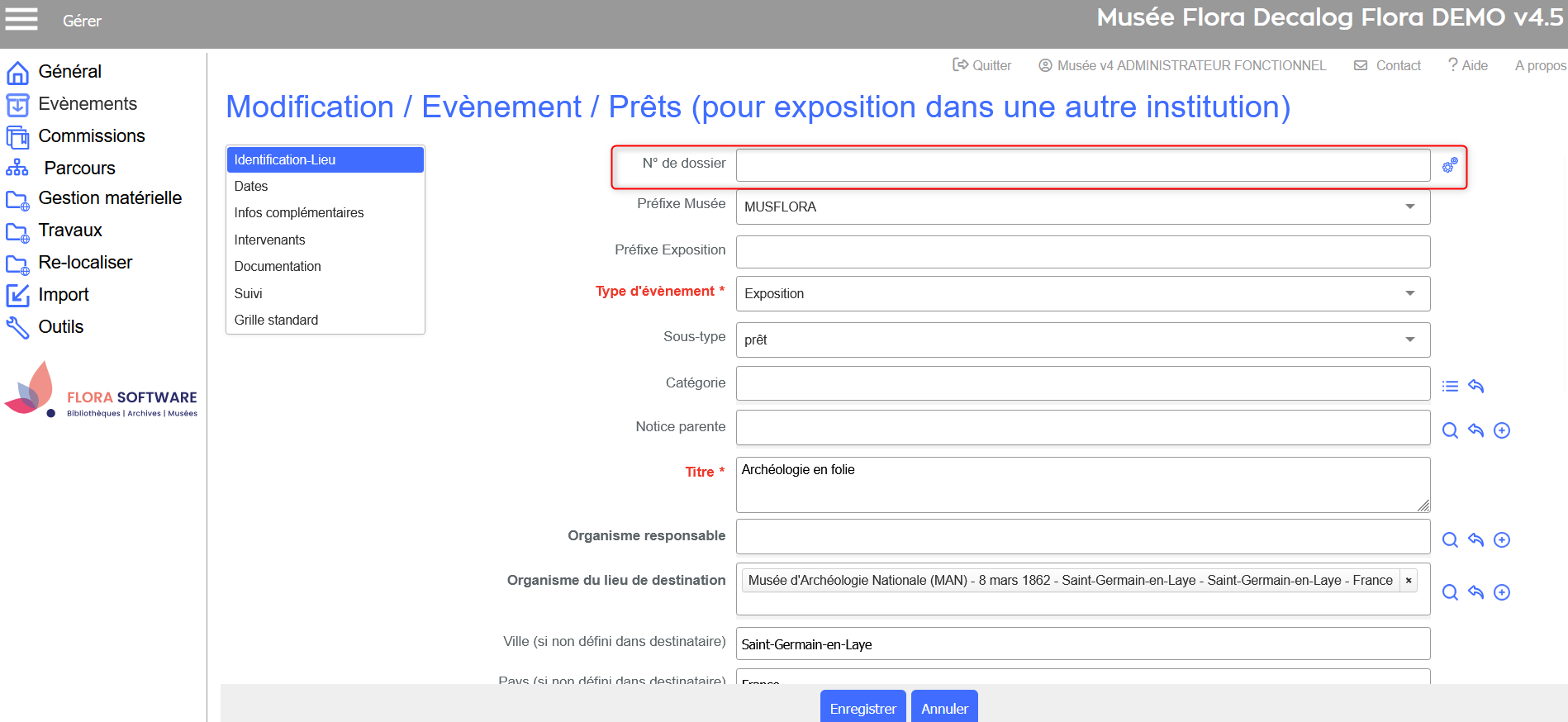Click the Enregistrer button

pos(862,708)
